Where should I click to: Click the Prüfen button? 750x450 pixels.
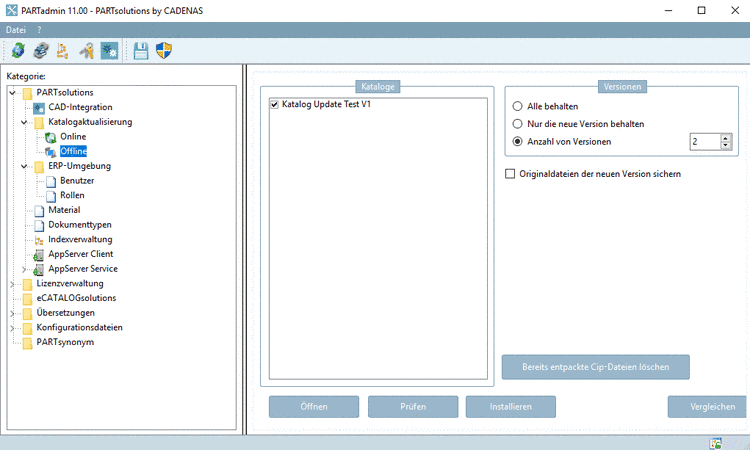[x=413, y=406]
